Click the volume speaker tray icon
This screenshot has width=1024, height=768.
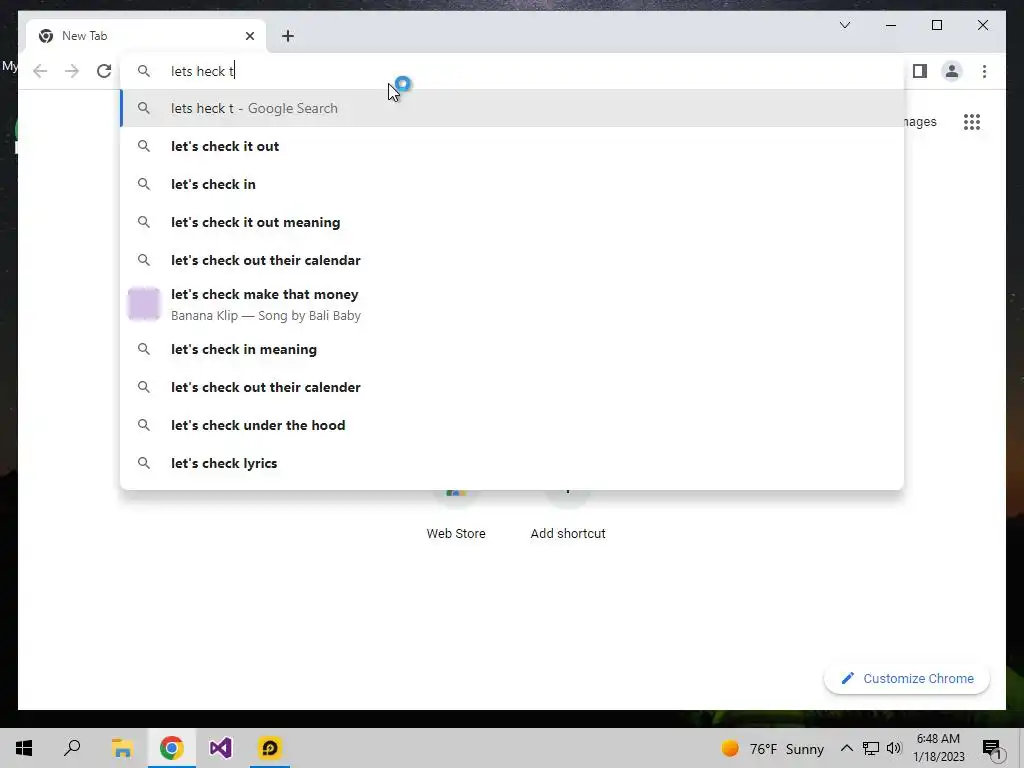[x=894, y=748]
